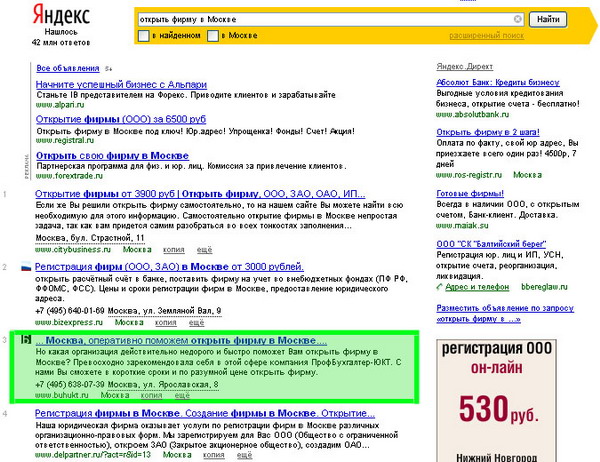Image resolution: width=600 pixels, height=462 pixels.
Task: Click 'Москва' region label under citybusiness.ru
Action: click(137, 250)
